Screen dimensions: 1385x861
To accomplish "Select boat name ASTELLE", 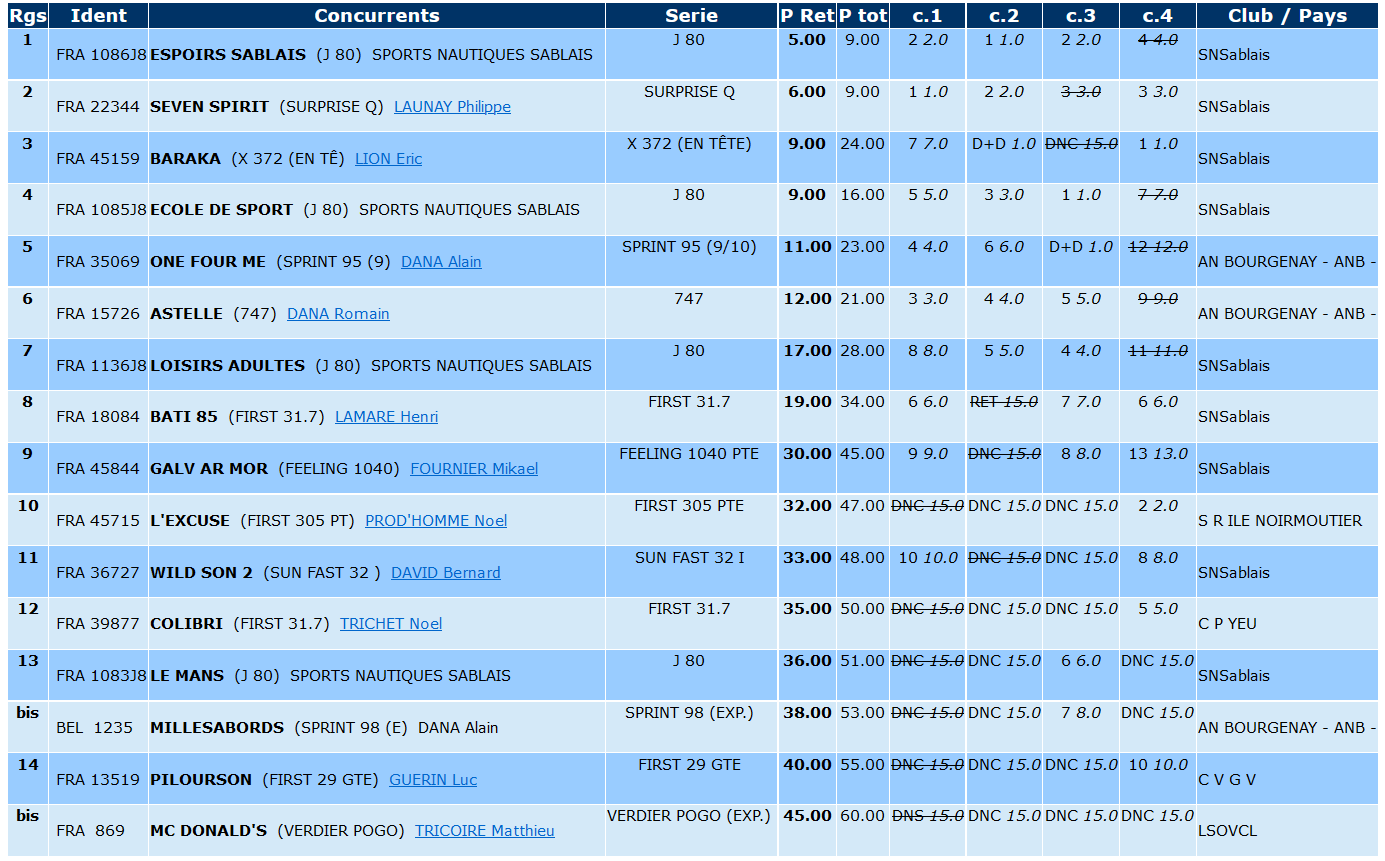I will (187, 314).
